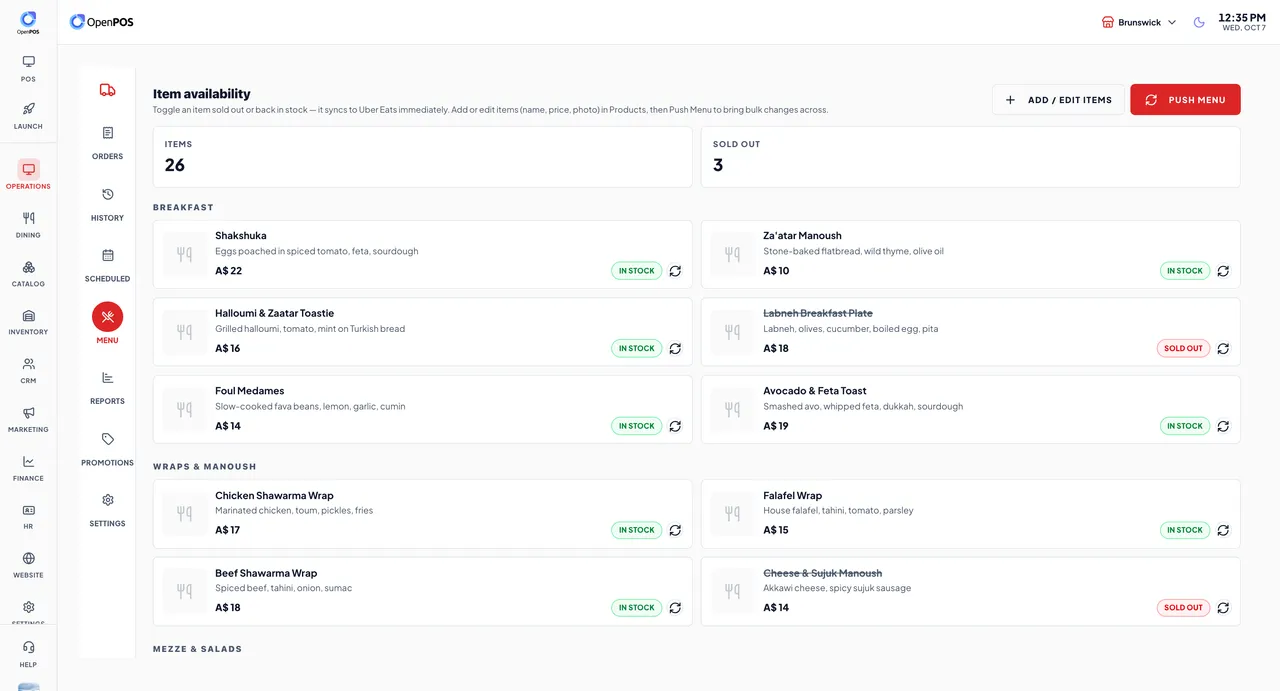Sync the Labneh Breakfast Plate item

click(x=1223, y=348)
